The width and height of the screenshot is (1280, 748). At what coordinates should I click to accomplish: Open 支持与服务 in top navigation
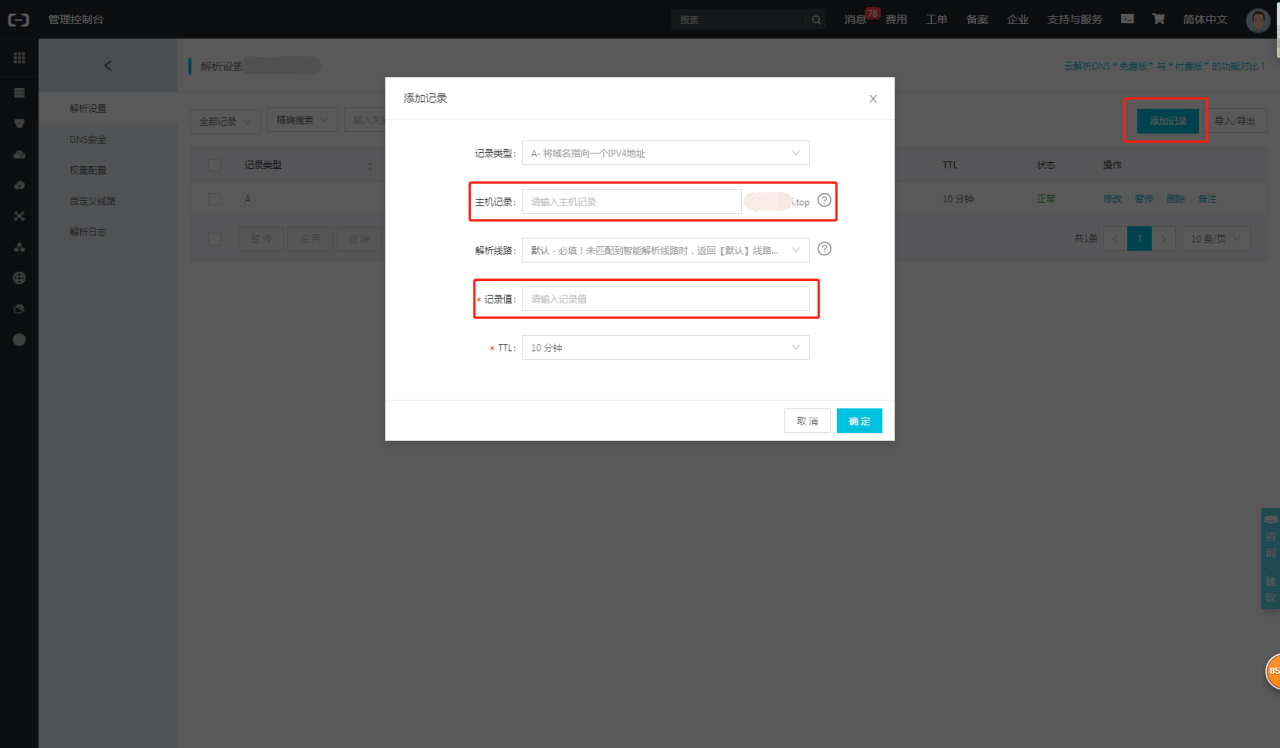click(x=1075, y=19)
